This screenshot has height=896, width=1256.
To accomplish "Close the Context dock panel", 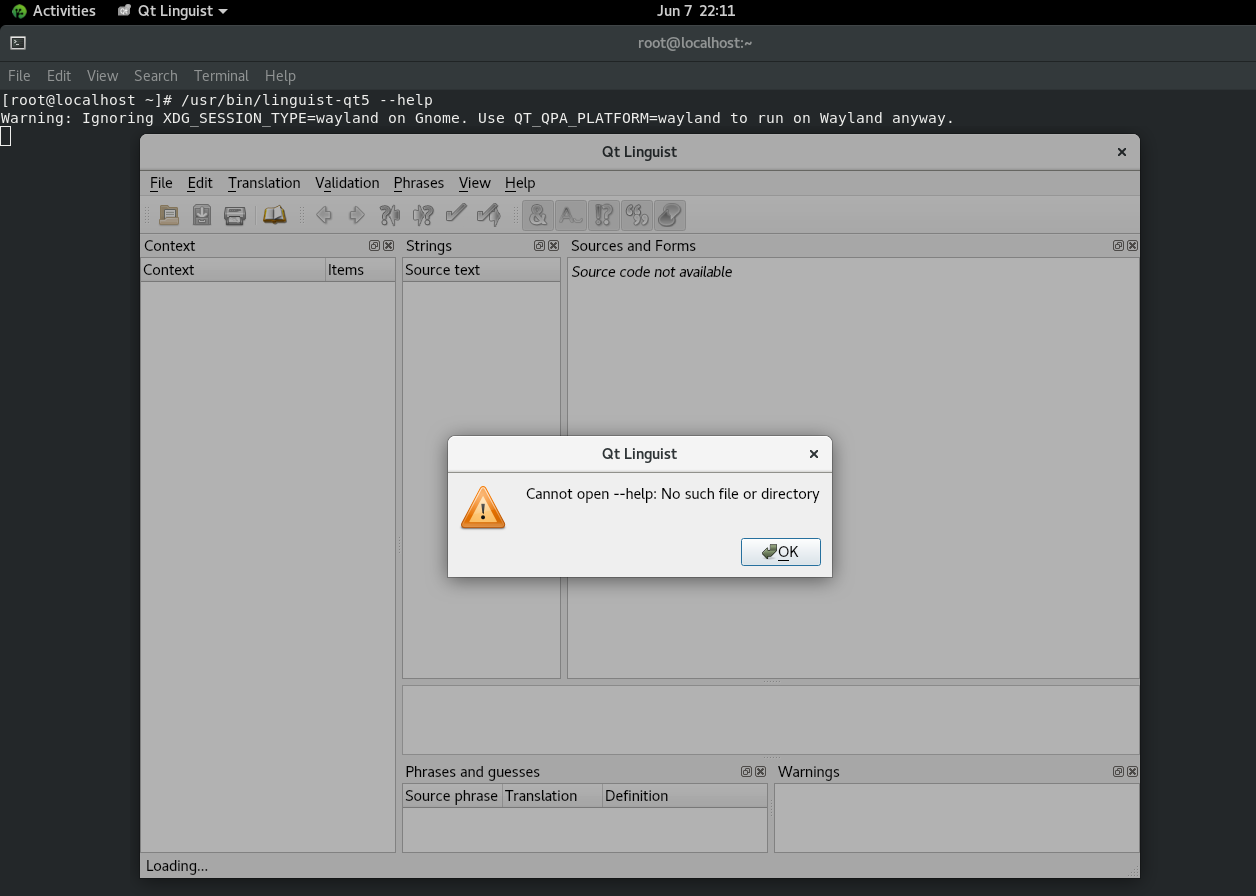I will pos(388,246).
